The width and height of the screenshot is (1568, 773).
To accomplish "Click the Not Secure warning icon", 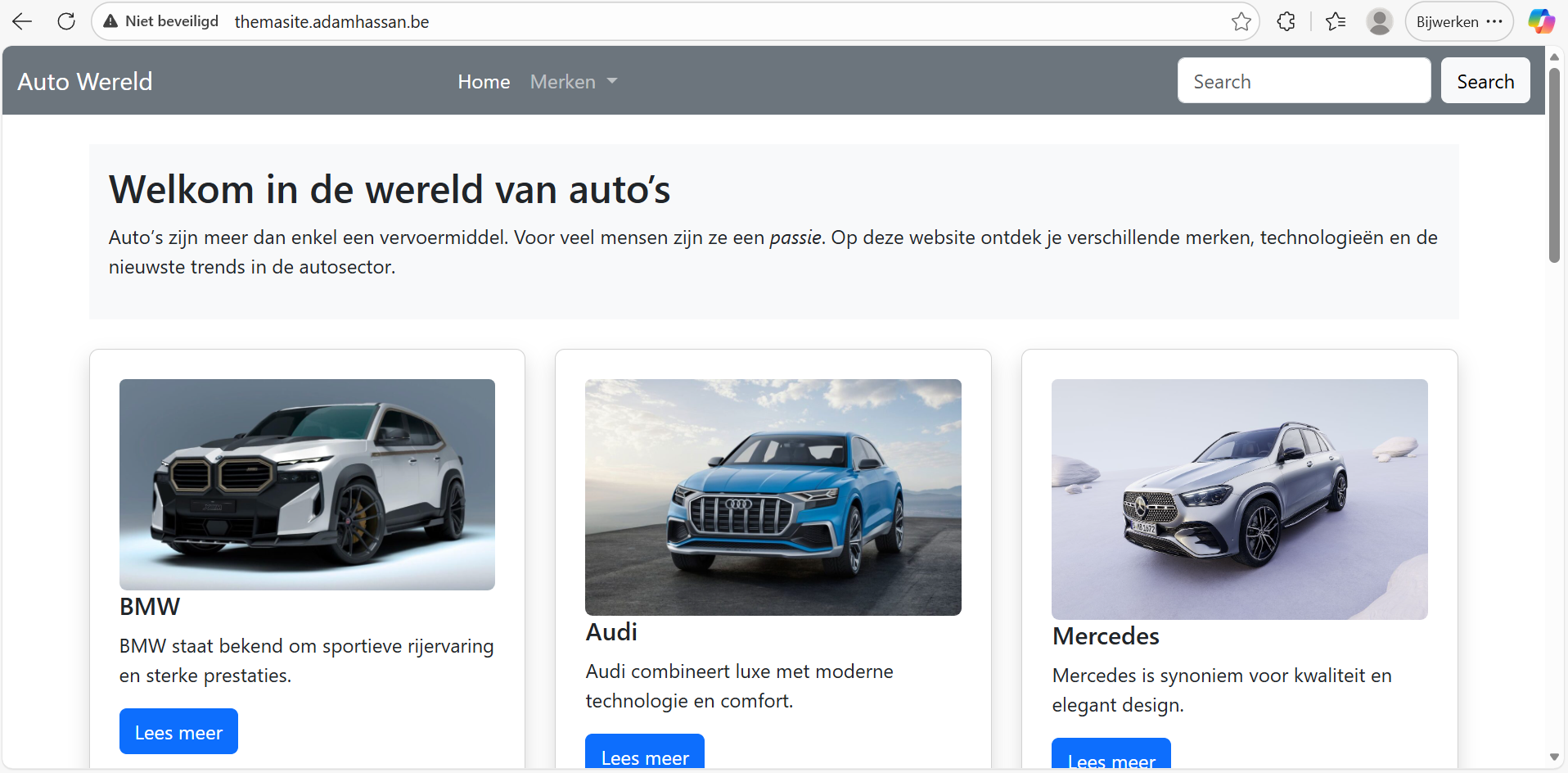I will [110, 21].
